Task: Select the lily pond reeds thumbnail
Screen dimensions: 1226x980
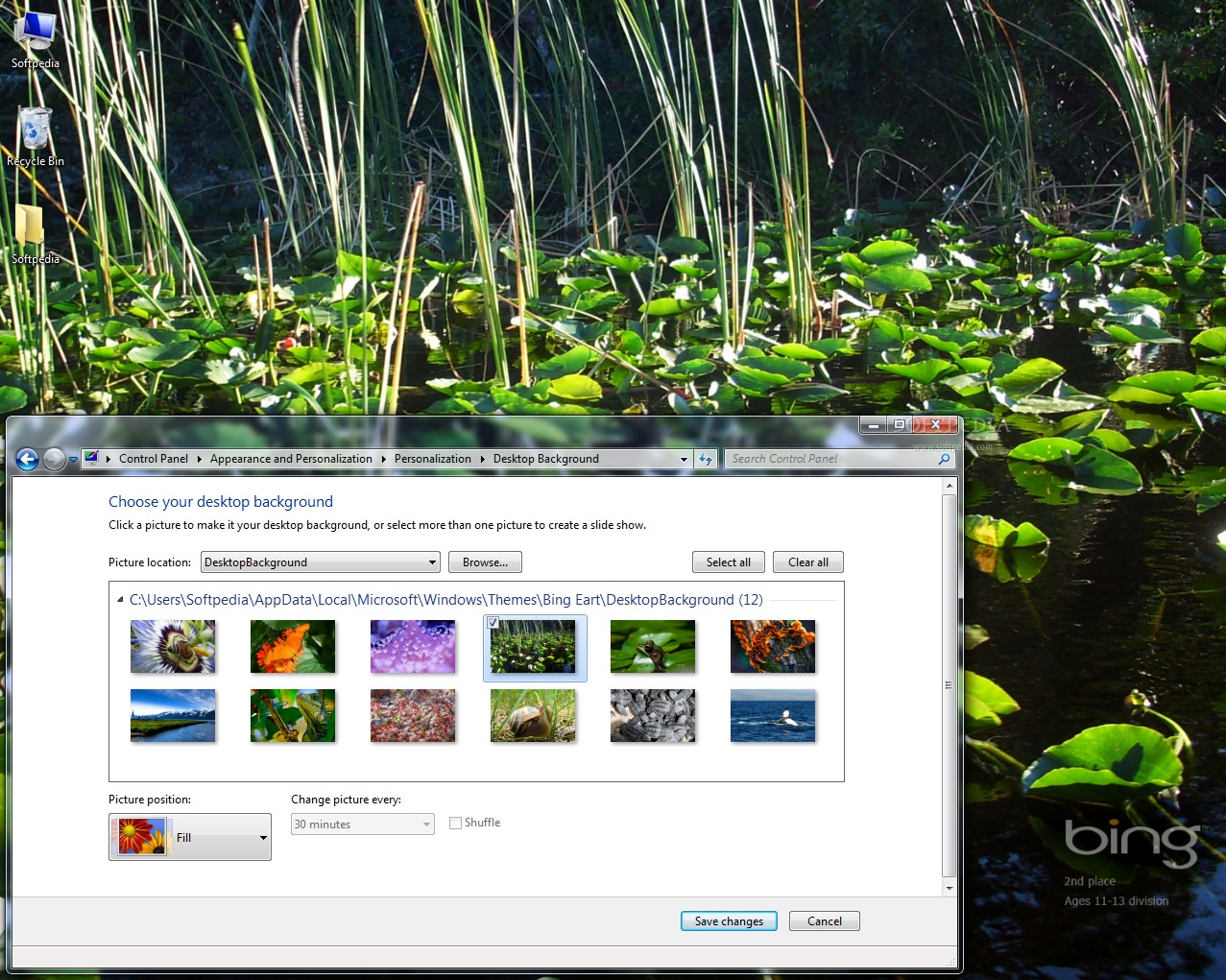Action: tap(535, 649)
